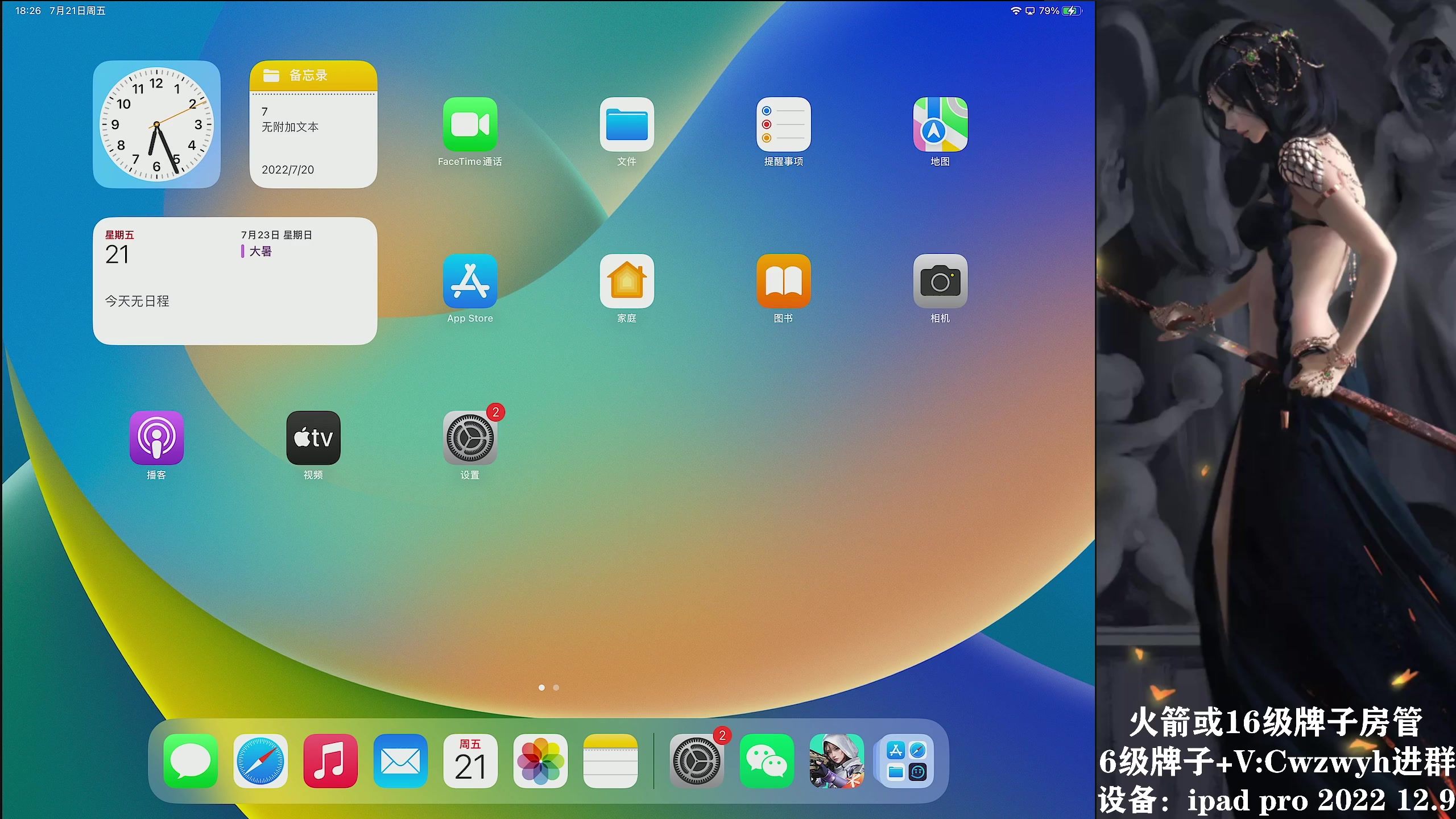Open Messages in the dock
Screen dimensions: 1456x819
click(x=191, y=761)
